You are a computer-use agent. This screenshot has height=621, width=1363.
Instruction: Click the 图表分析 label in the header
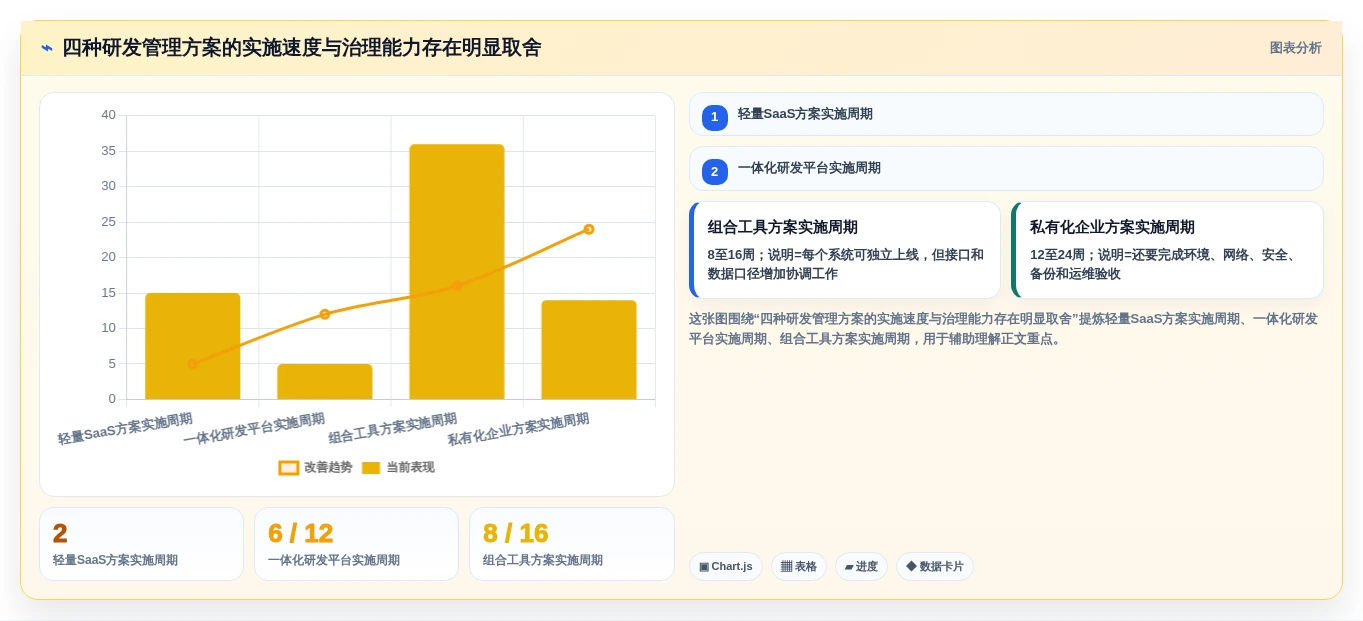pyautogui.click(x=1295, y=48)
